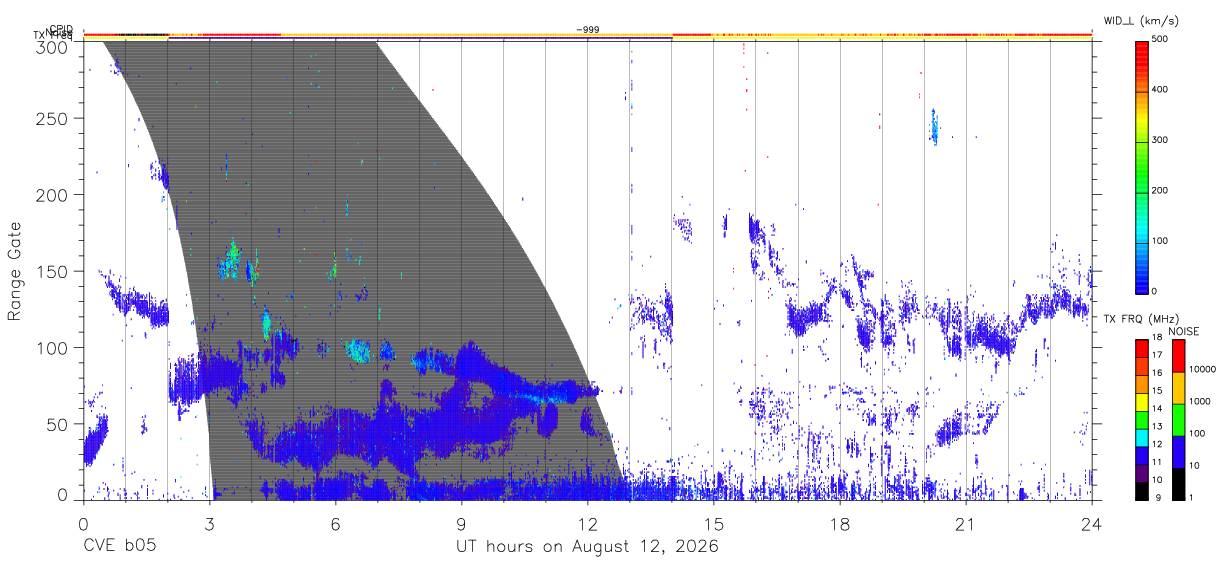Click the red 17–18 MHz TX FRQ swatch
Image resolution: width=1228 pixels, height=567 pixels.
[1142, 348]
